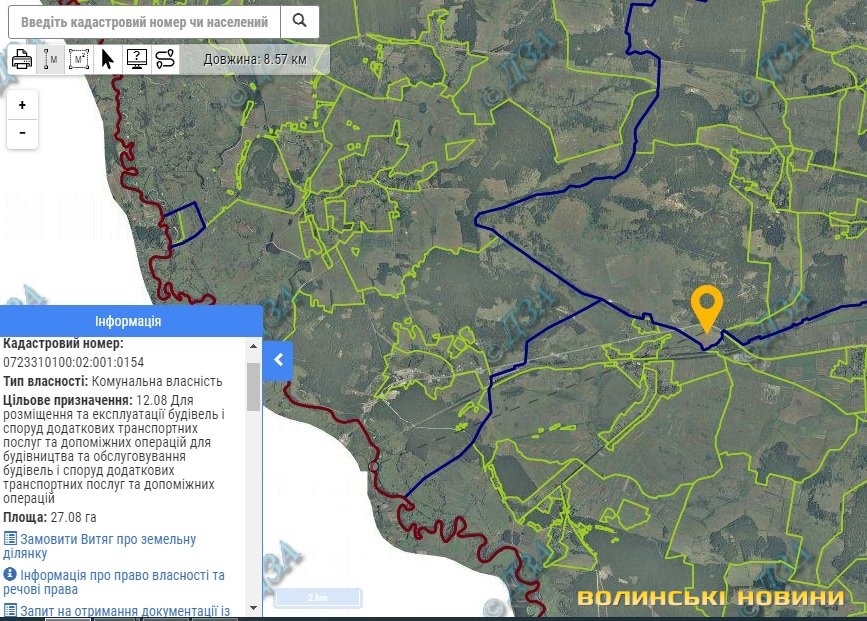Select the distance measurement tool

(x=50, y=59)
